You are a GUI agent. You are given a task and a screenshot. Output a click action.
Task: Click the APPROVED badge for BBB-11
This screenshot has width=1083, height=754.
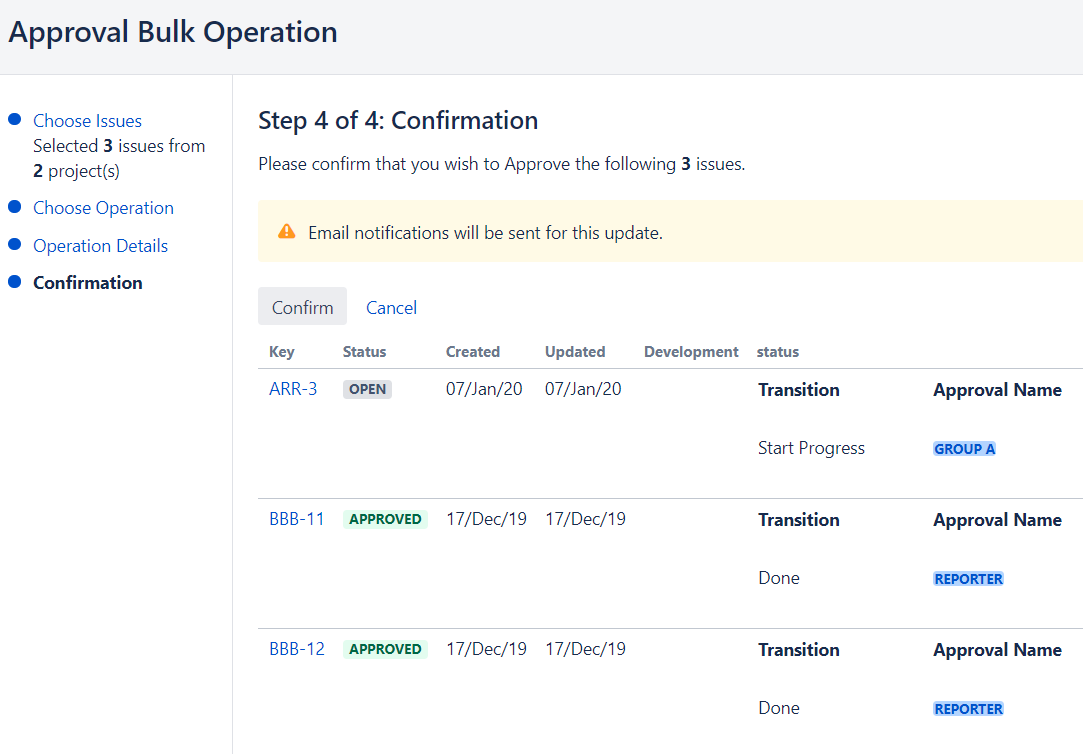tap(385, 520)
